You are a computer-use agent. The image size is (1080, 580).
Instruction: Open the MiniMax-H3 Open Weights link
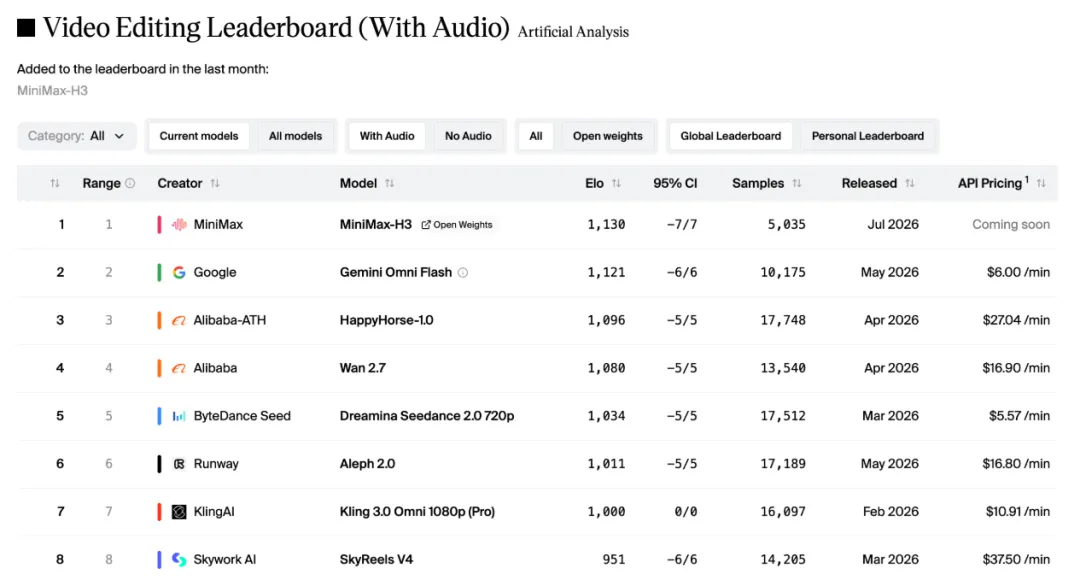pos(457,225)
